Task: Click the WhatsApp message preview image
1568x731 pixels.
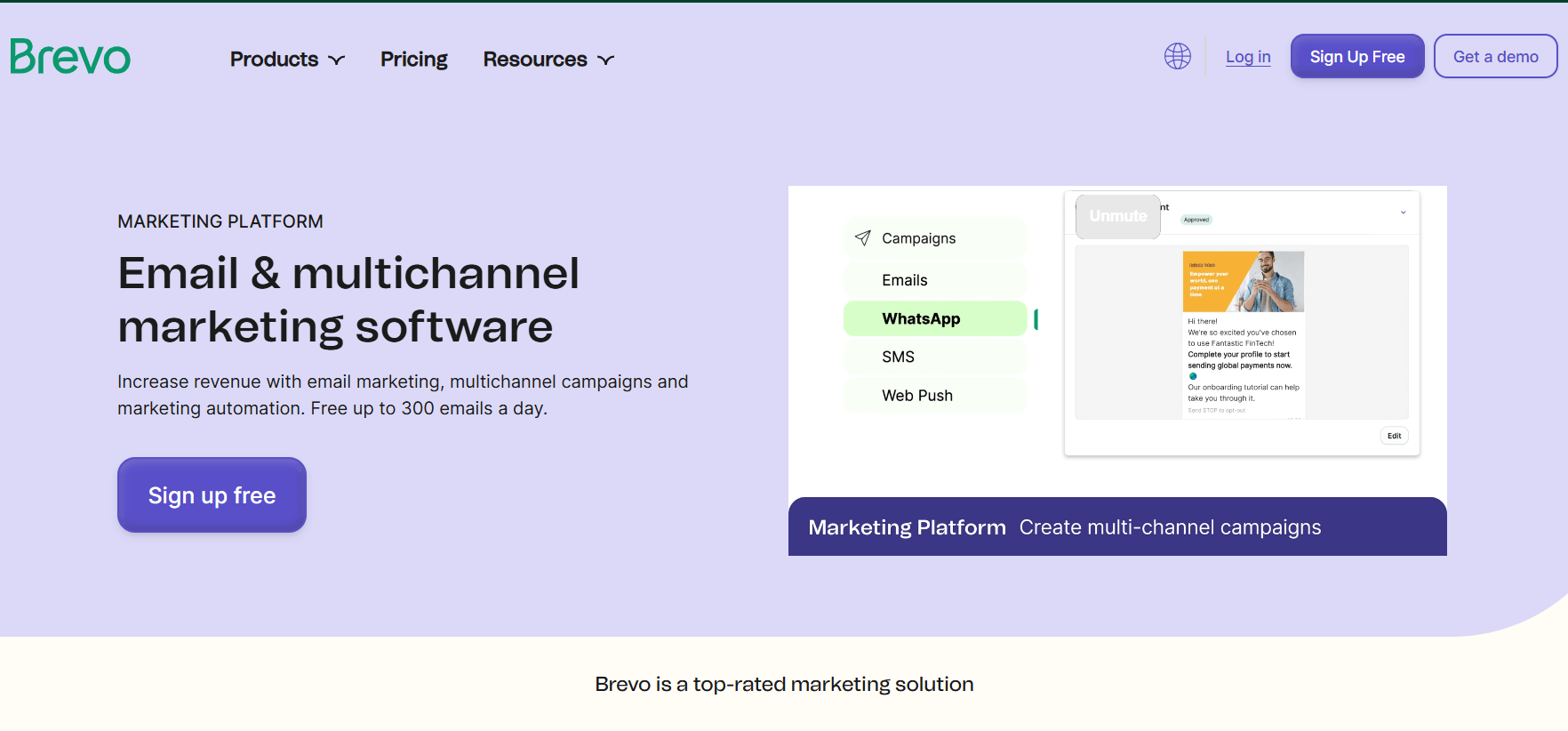Action: [1244, 282]
